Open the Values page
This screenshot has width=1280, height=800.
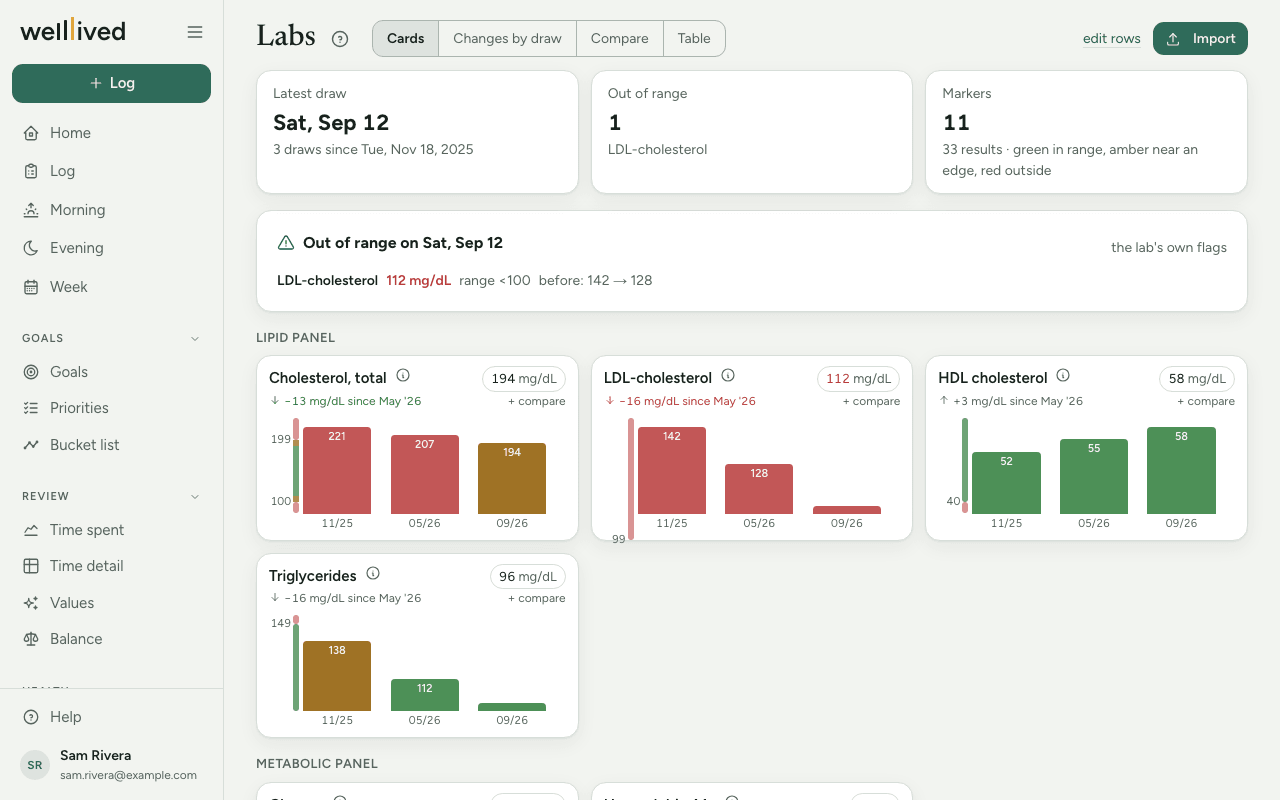coord(111,603)
